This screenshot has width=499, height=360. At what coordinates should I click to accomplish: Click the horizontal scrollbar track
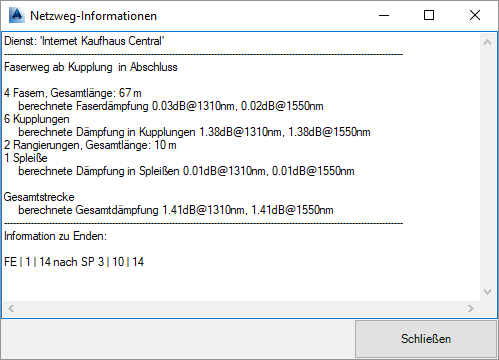[241, 308]
